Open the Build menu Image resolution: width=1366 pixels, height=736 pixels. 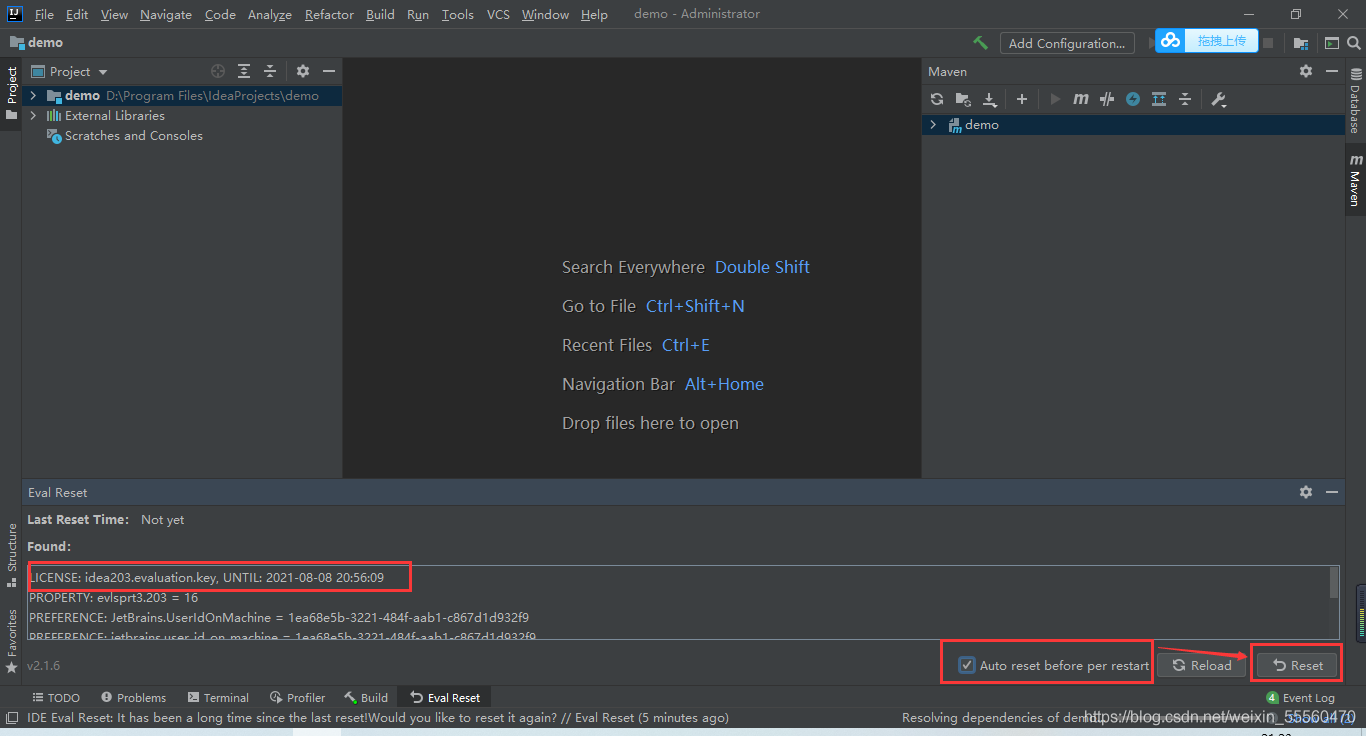click(x=380, y=14)
